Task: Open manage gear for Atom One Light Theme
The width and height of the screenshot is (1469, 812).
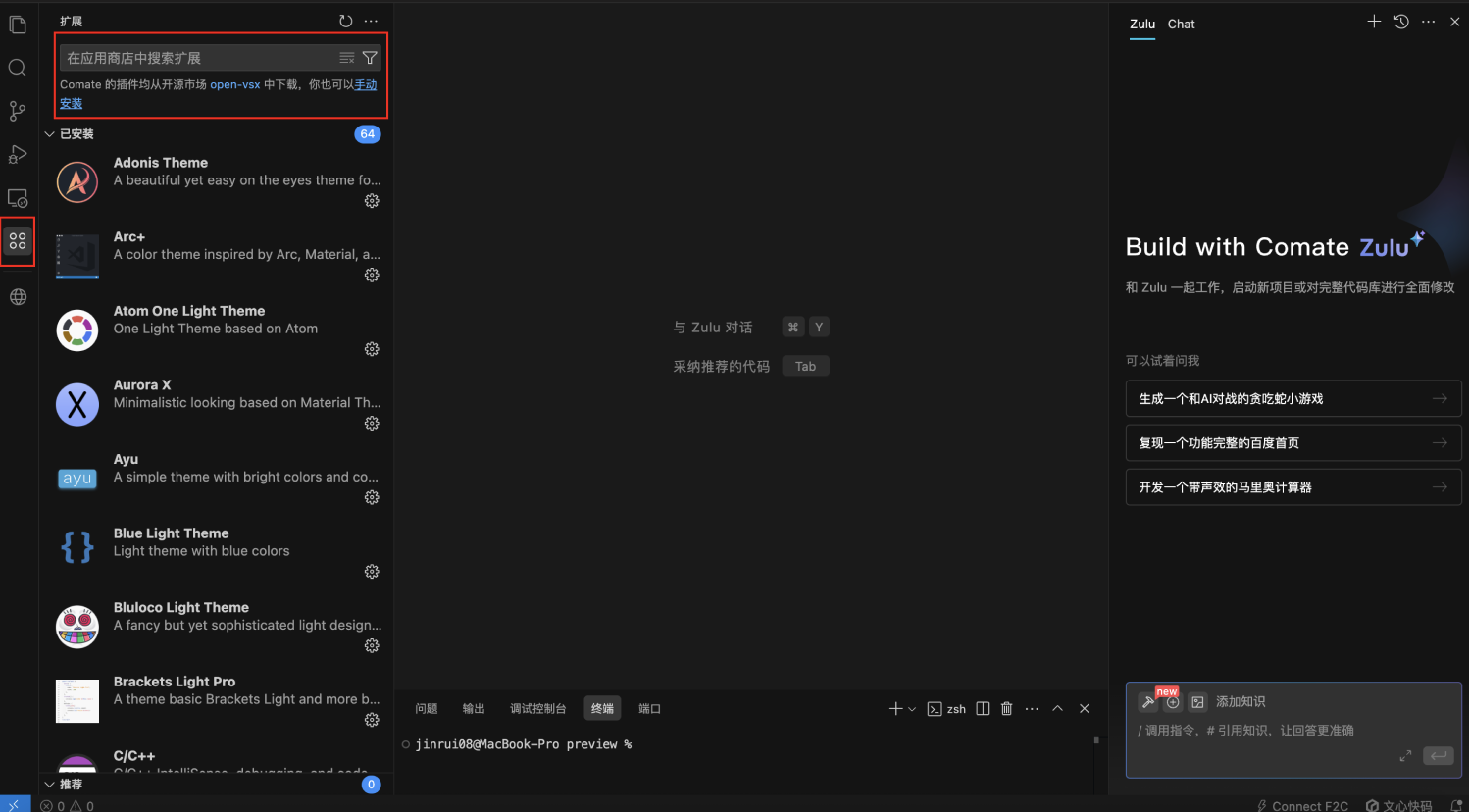Action: tap(372, 349)
